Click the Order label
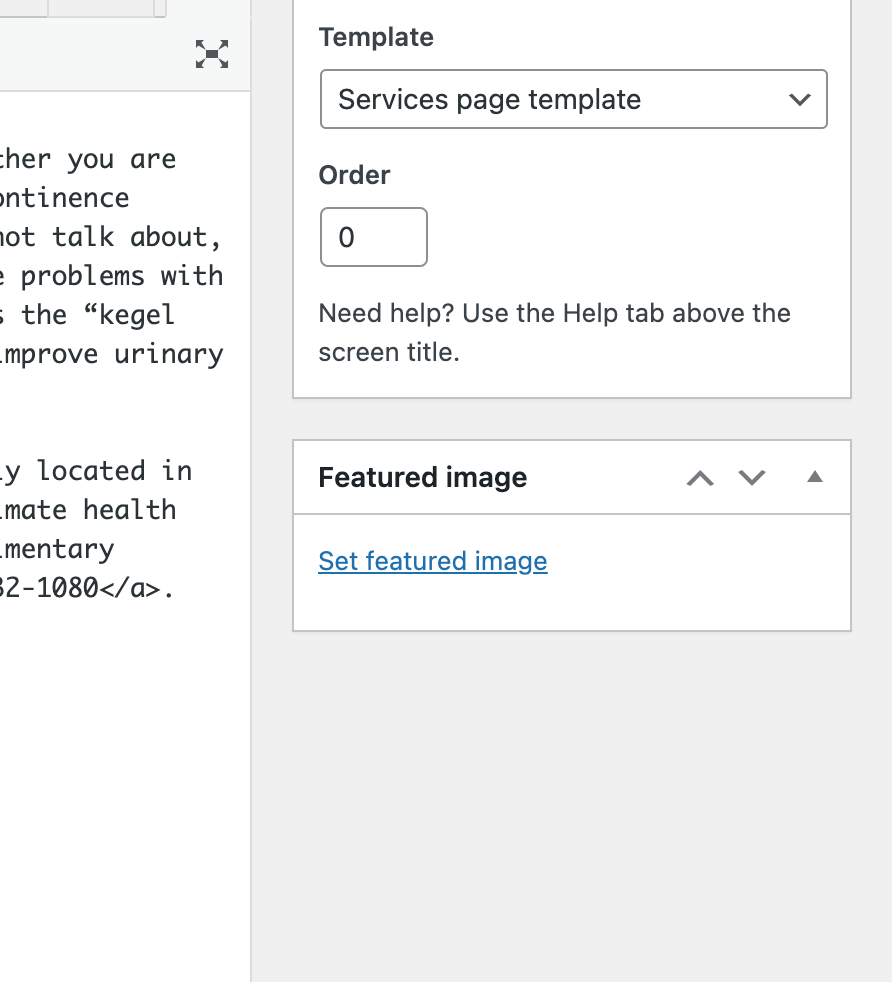 point(354,175)
